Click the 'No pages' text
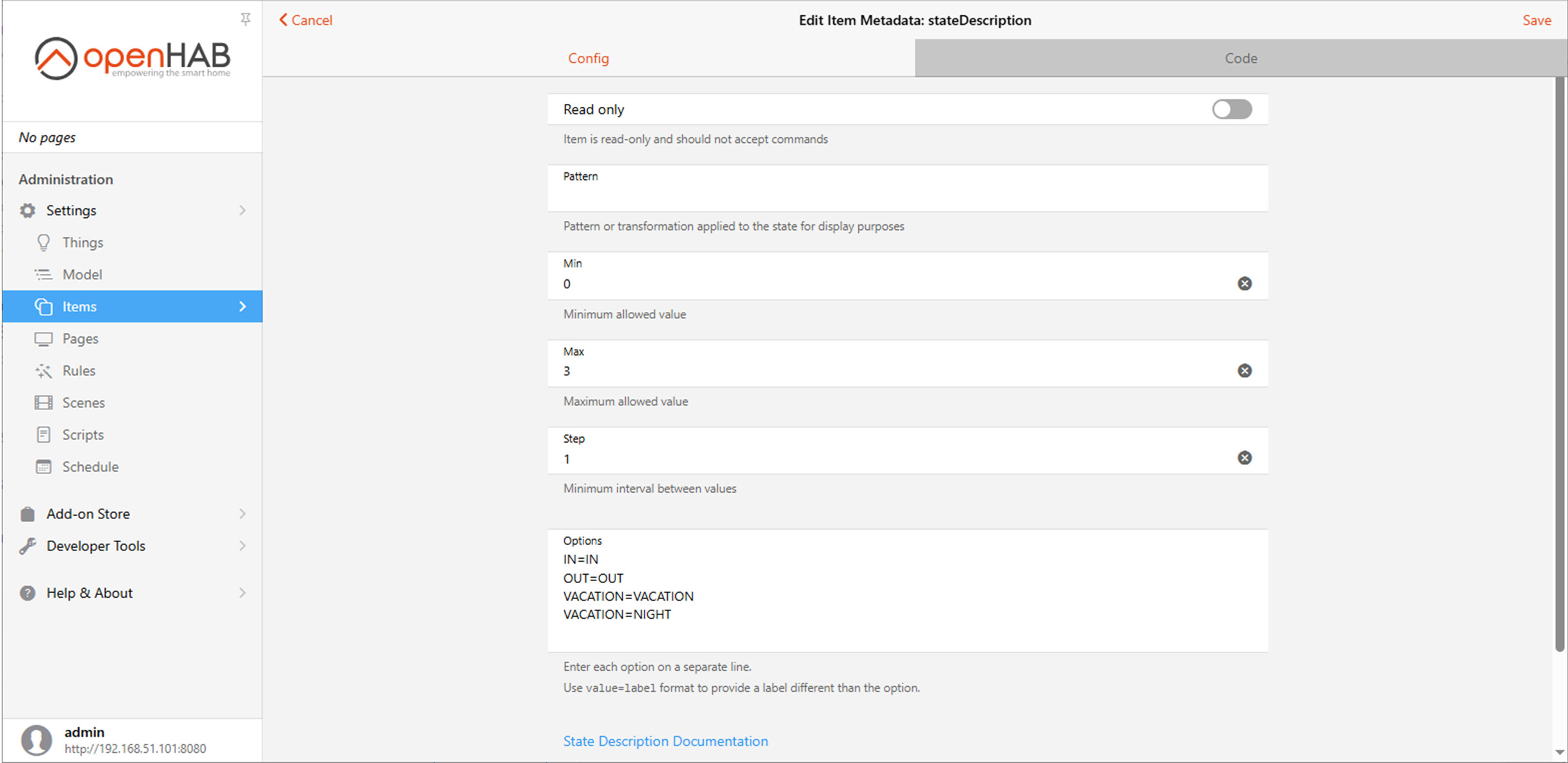1568x763 pixels. click(x=47, y=137)
